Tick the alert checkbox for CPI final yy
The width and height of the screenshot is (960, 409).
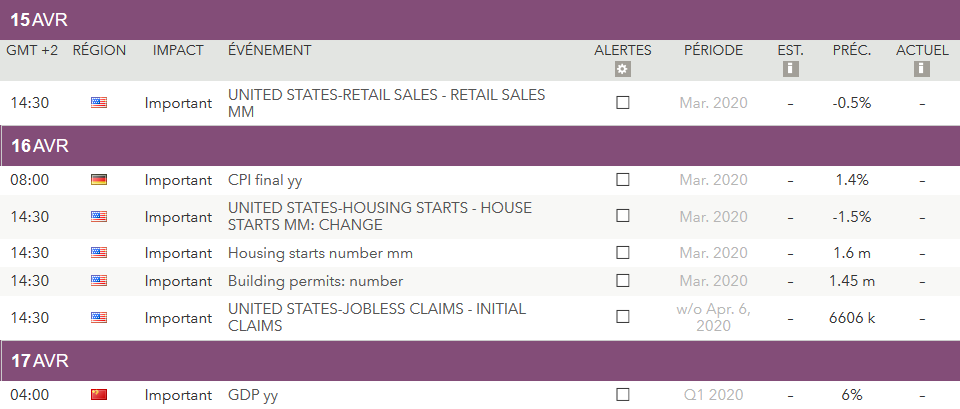pos(623,181)
